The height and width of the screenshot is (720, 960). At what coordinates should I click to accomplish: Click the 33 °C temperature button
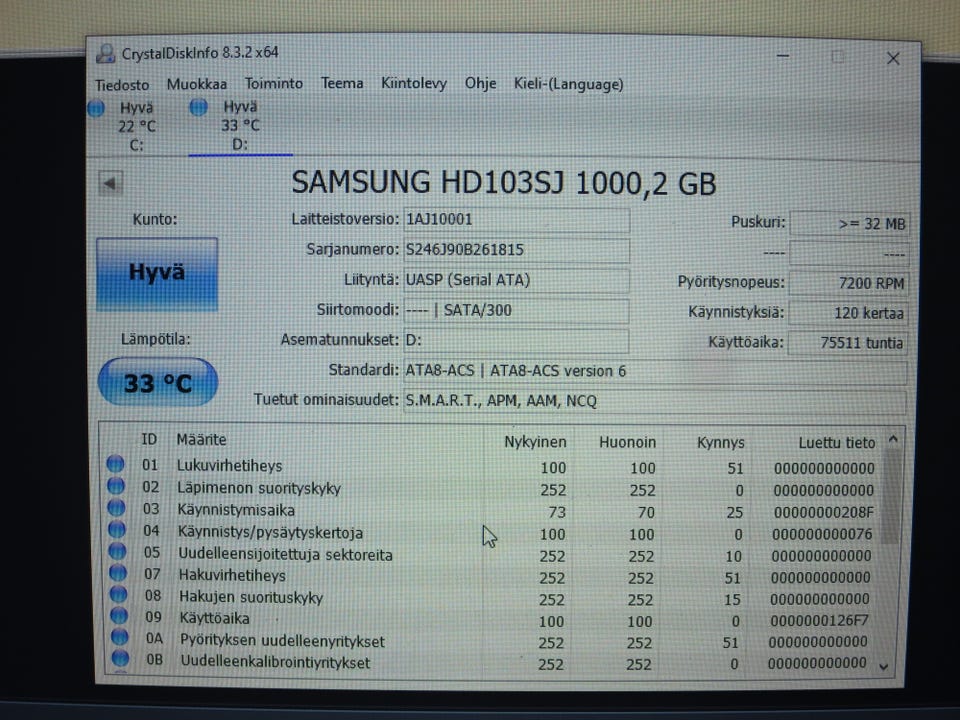(x=157, y=382)
